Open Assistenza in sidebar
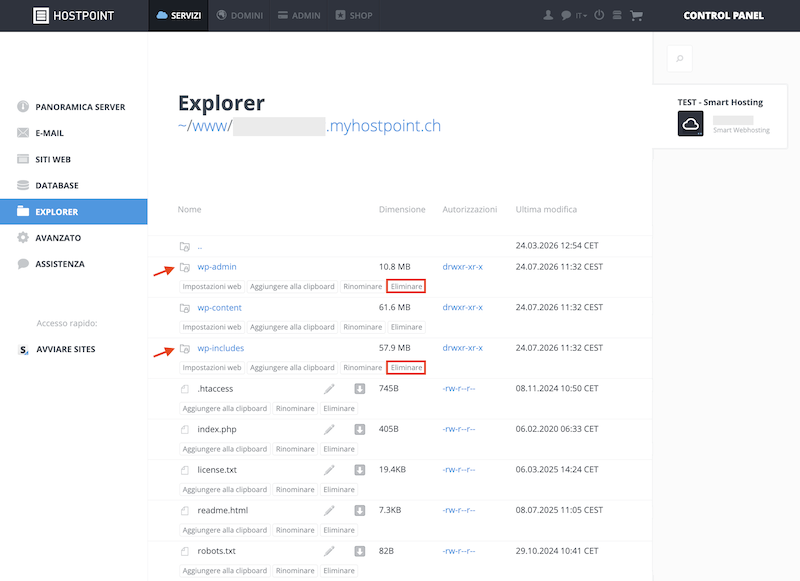 pos(73,264)
